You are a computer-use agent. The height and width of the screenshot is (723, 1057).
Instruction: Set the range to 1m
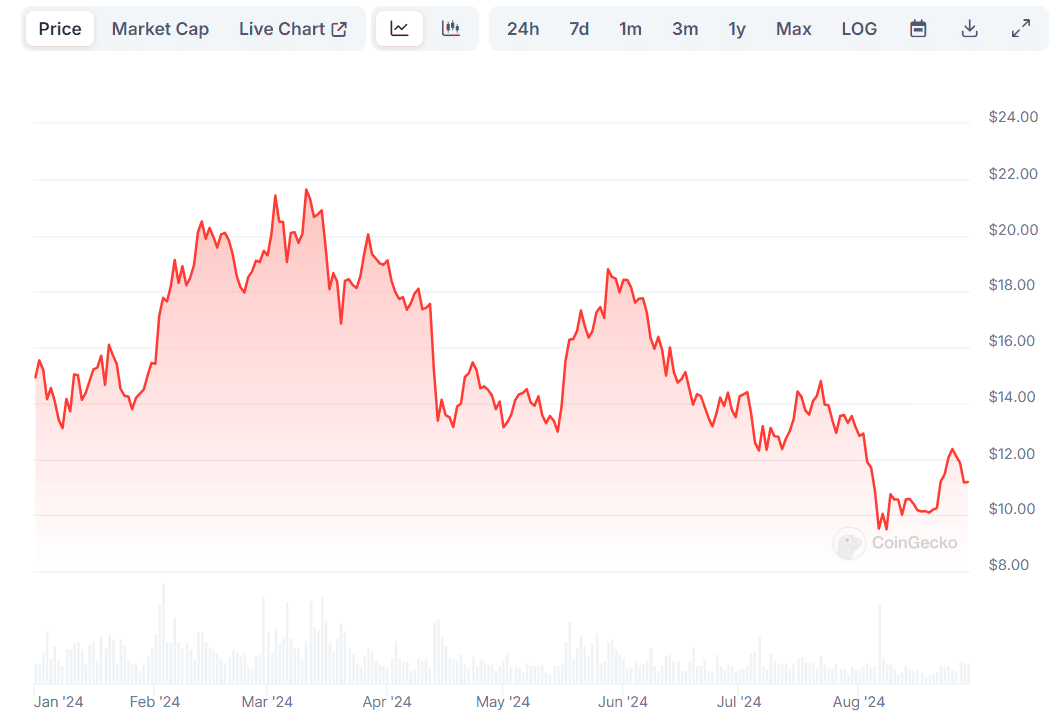point(630,29)
